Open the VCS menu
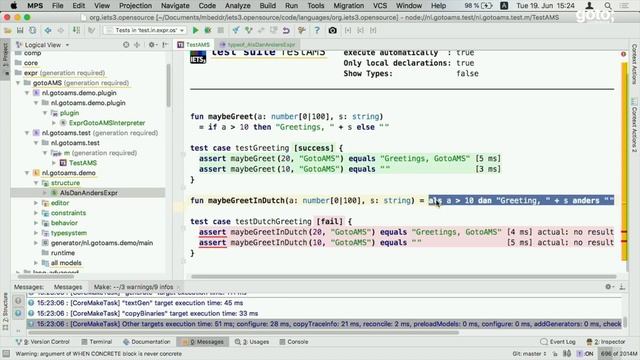 380,6
